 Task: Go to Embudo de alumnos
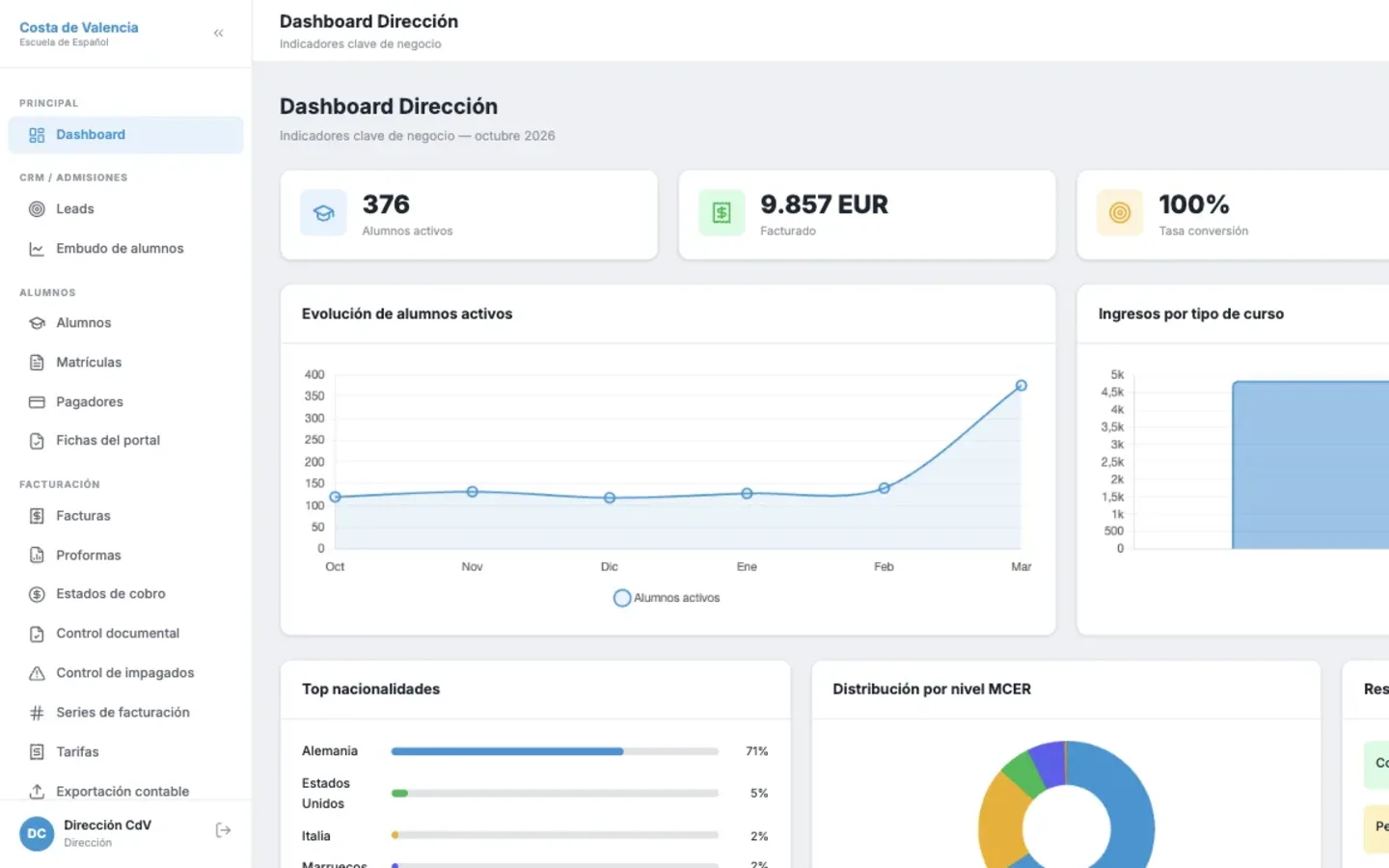(125, 249)
